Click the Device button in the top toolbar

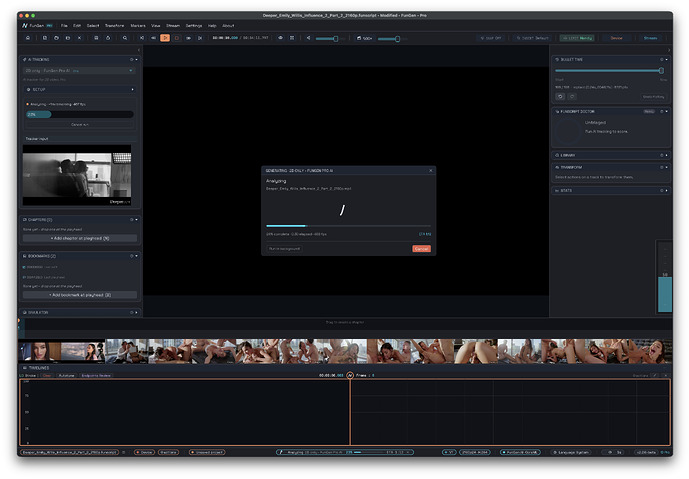pos(616,38)
